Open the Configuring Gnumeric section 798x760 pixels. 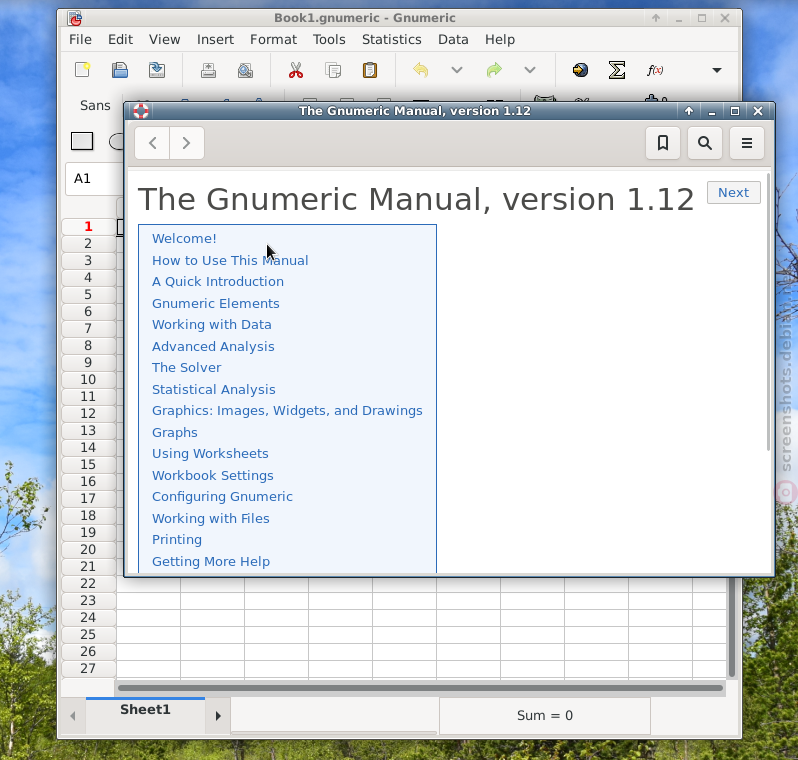tap(222, 497)
